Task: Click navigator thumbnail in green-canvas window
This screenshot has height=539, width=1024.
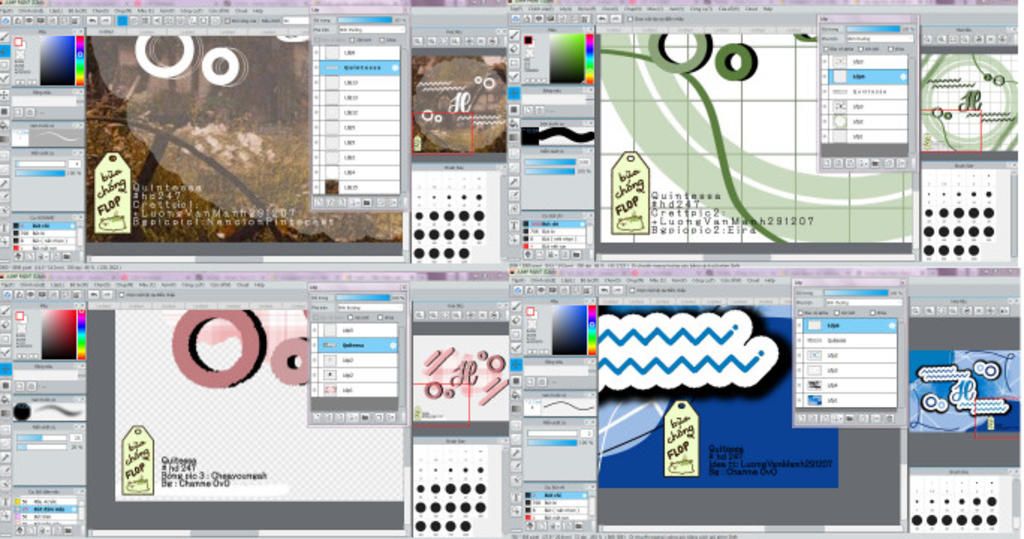Action: point(969,103)
